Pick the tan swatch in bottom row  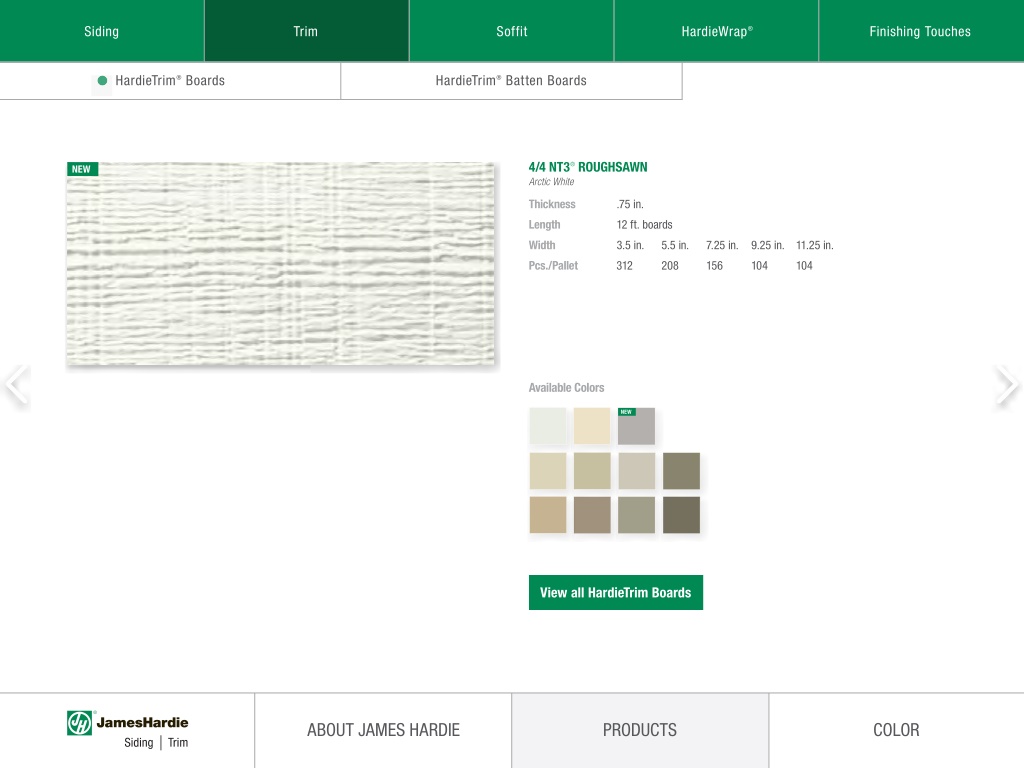coord(548,515)
